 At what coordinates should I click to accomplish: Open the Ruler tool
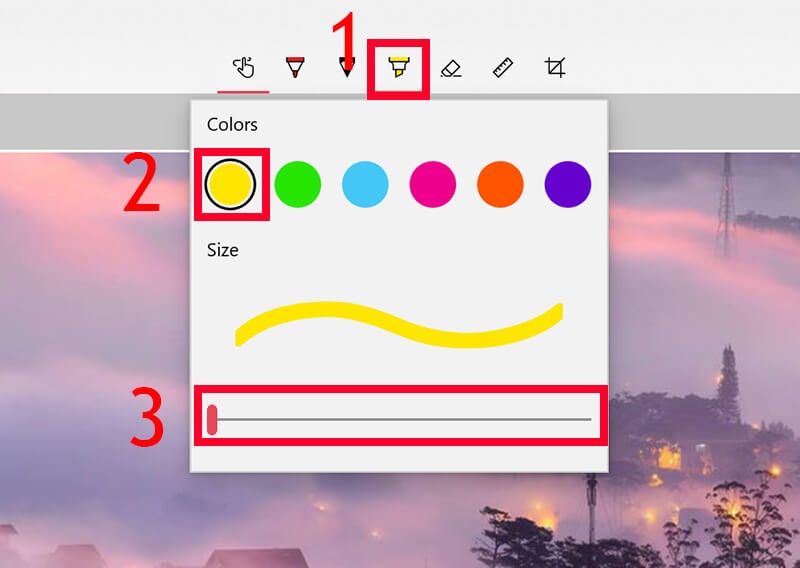(503, 67)
